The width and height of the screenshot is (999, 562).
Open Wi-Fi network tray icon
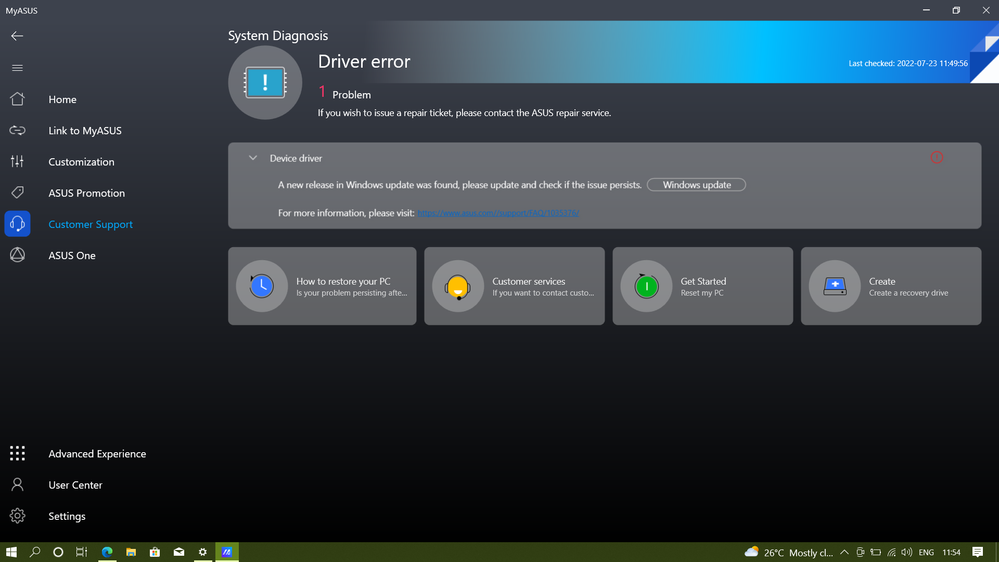coord(891,552)
